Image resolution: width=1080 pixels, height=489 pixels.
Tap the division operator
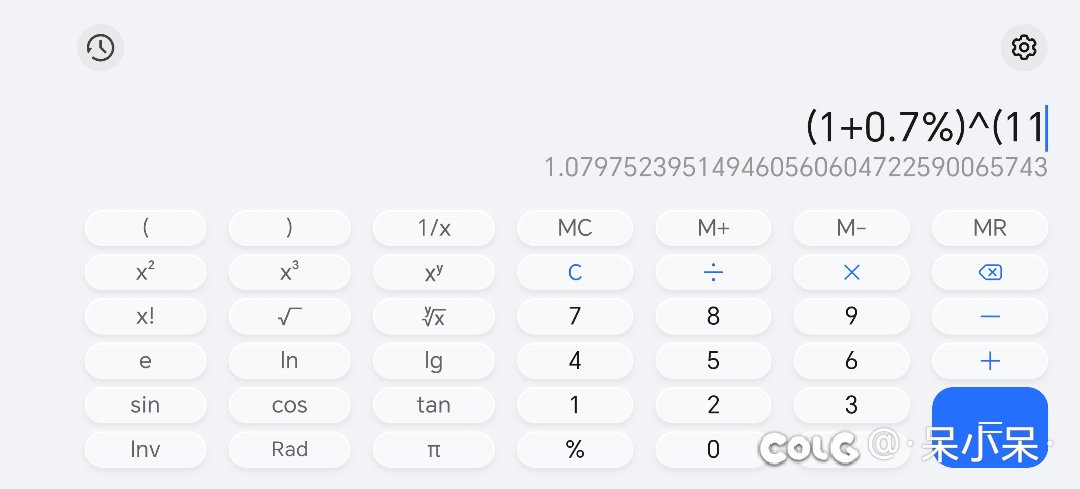(713, 272)
